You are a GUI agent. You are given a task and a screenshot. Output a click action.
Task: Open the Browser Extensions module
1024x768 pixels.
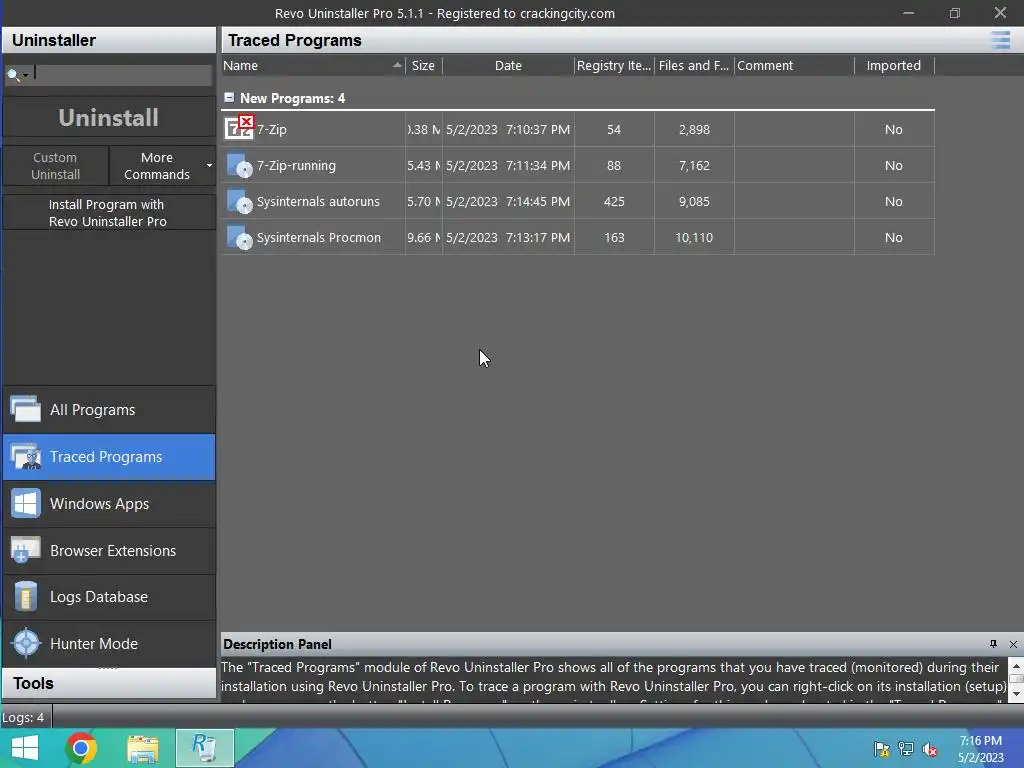[108, 551]
